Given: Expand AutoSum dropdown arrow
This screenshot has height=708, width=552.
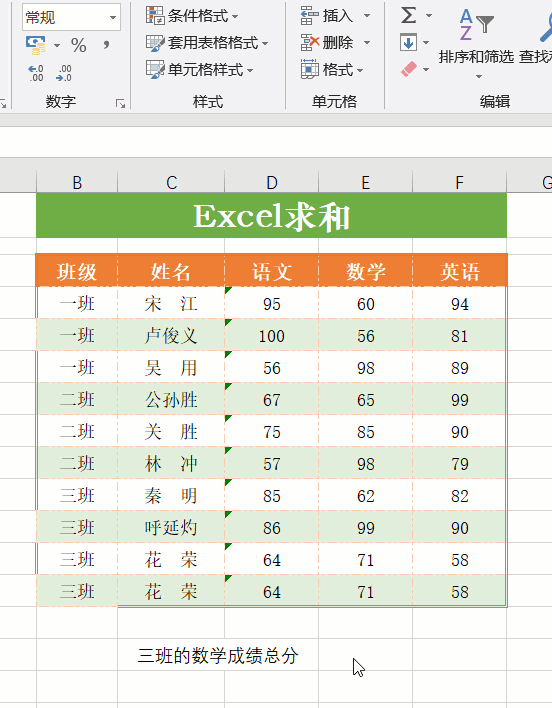Looking at the screenshot, I should coord(429,16).
